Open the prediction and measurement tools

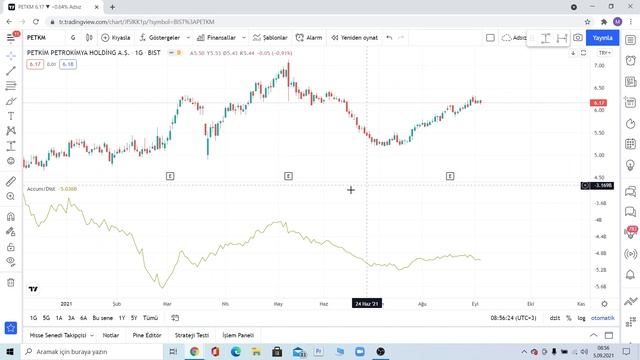coord(11,146)
